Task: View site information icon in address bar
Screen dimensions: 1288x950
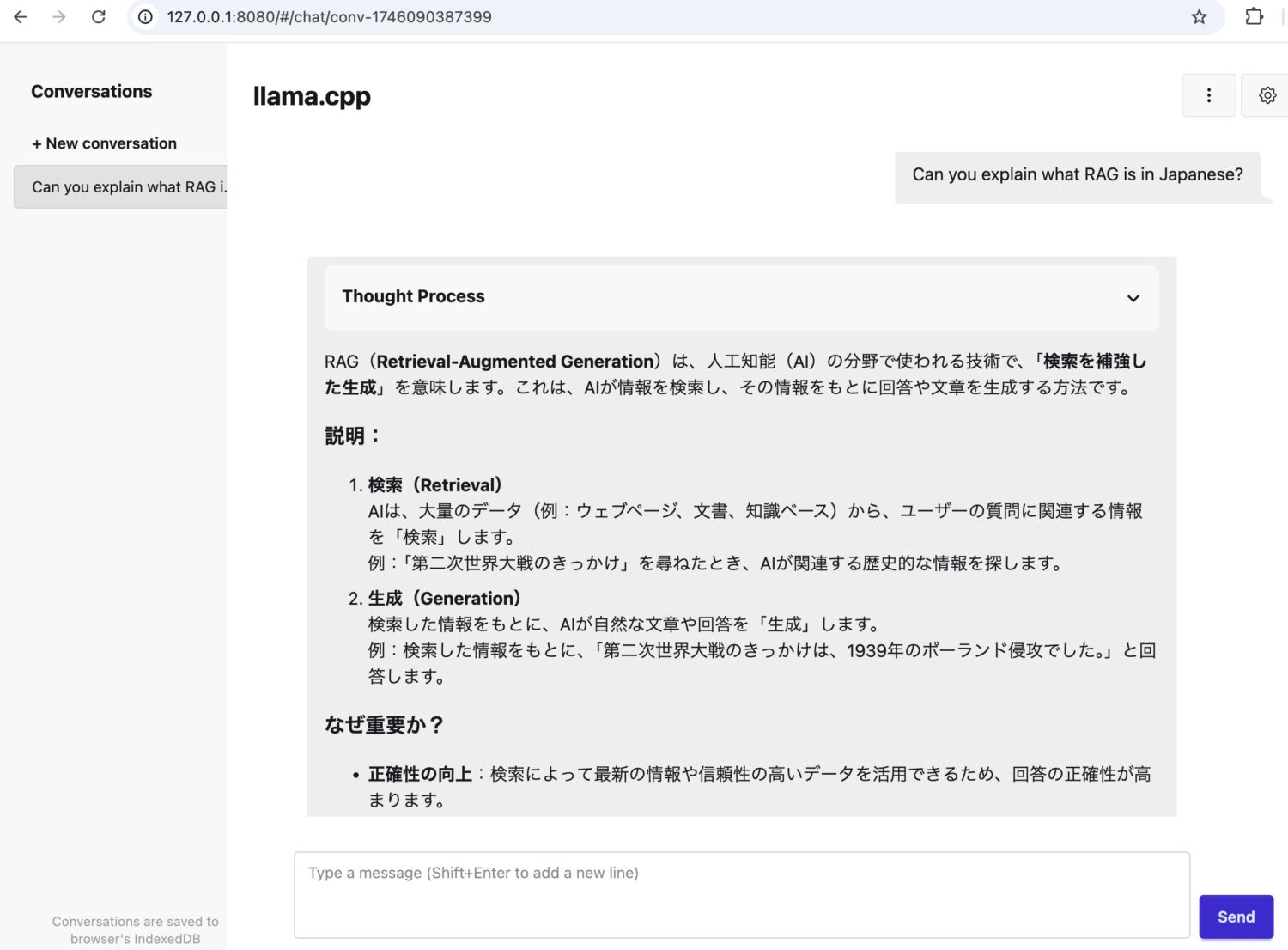Action: pos(146,17)
